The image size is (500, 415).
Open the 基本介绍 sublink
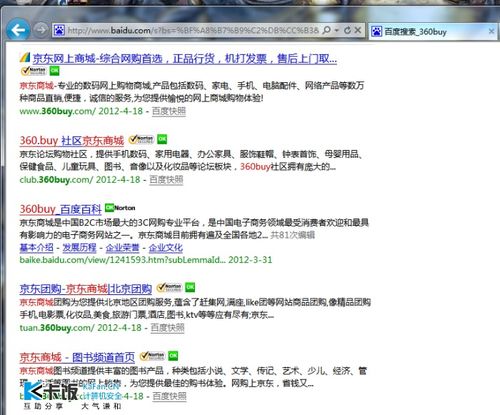point(36,248)
